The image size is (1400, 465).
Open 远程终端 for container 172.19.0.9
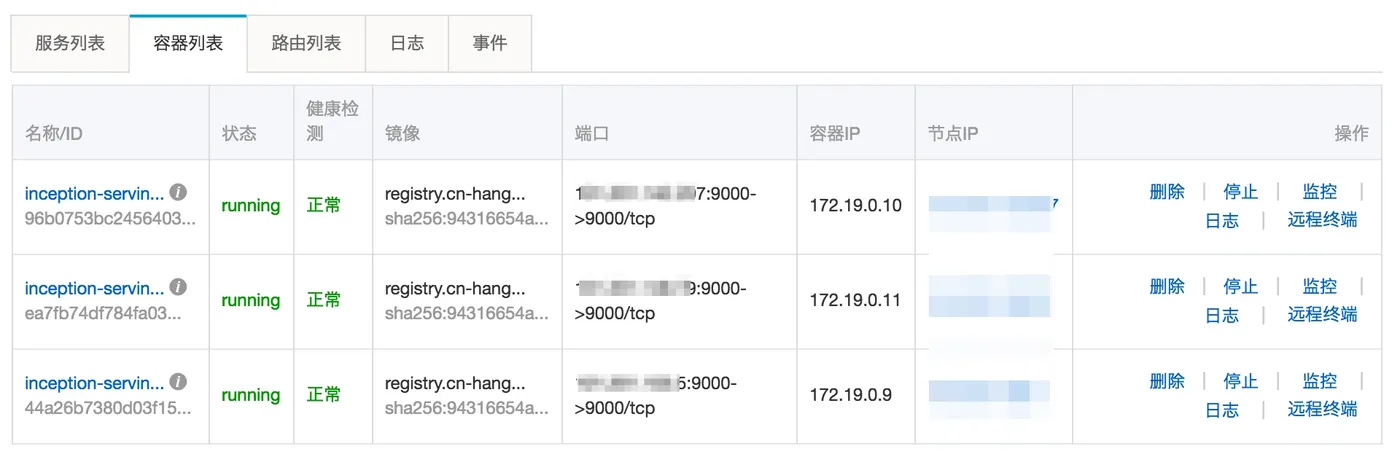point(1322,409)
